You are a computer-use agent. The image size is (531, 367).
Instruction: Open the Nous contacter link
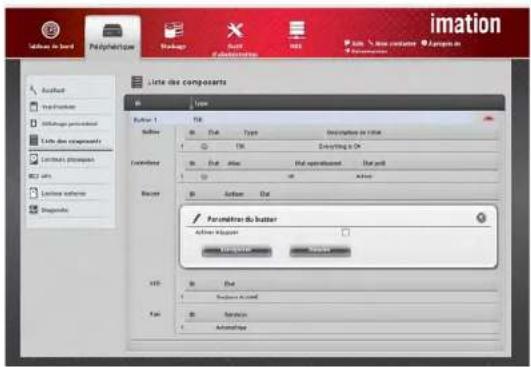coord(392,43)
